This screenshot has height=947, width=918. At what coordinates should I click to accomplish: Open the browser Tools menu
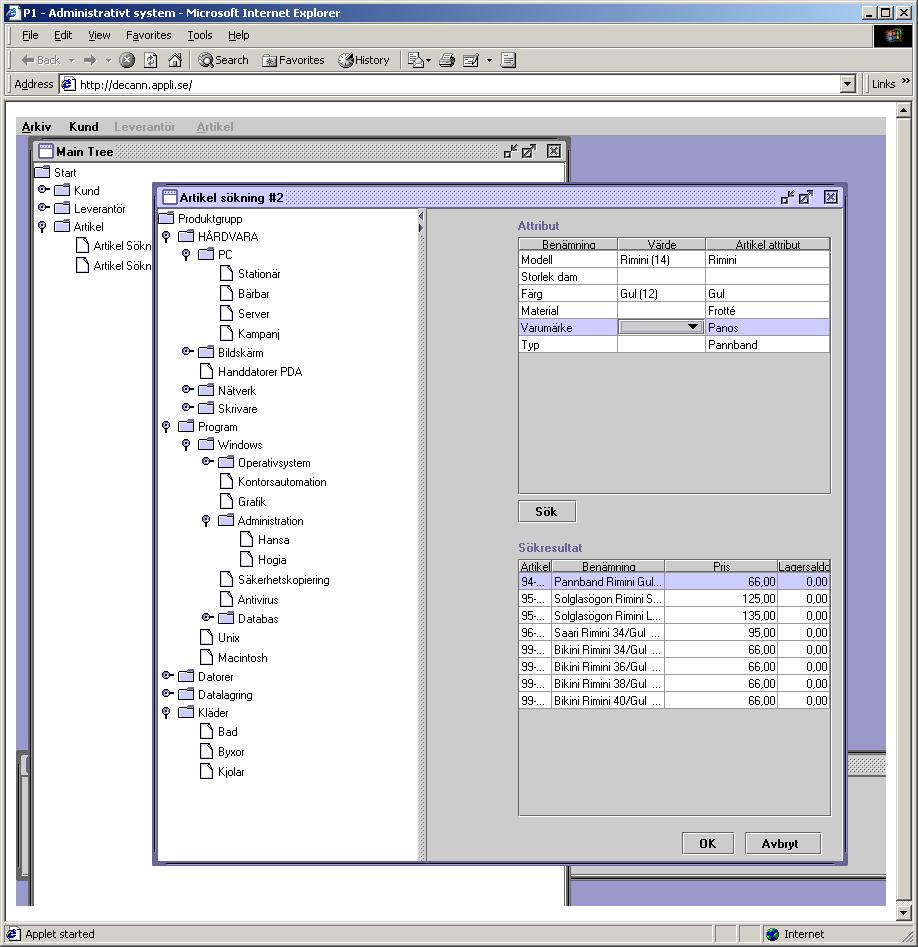(x=200, y=35)
